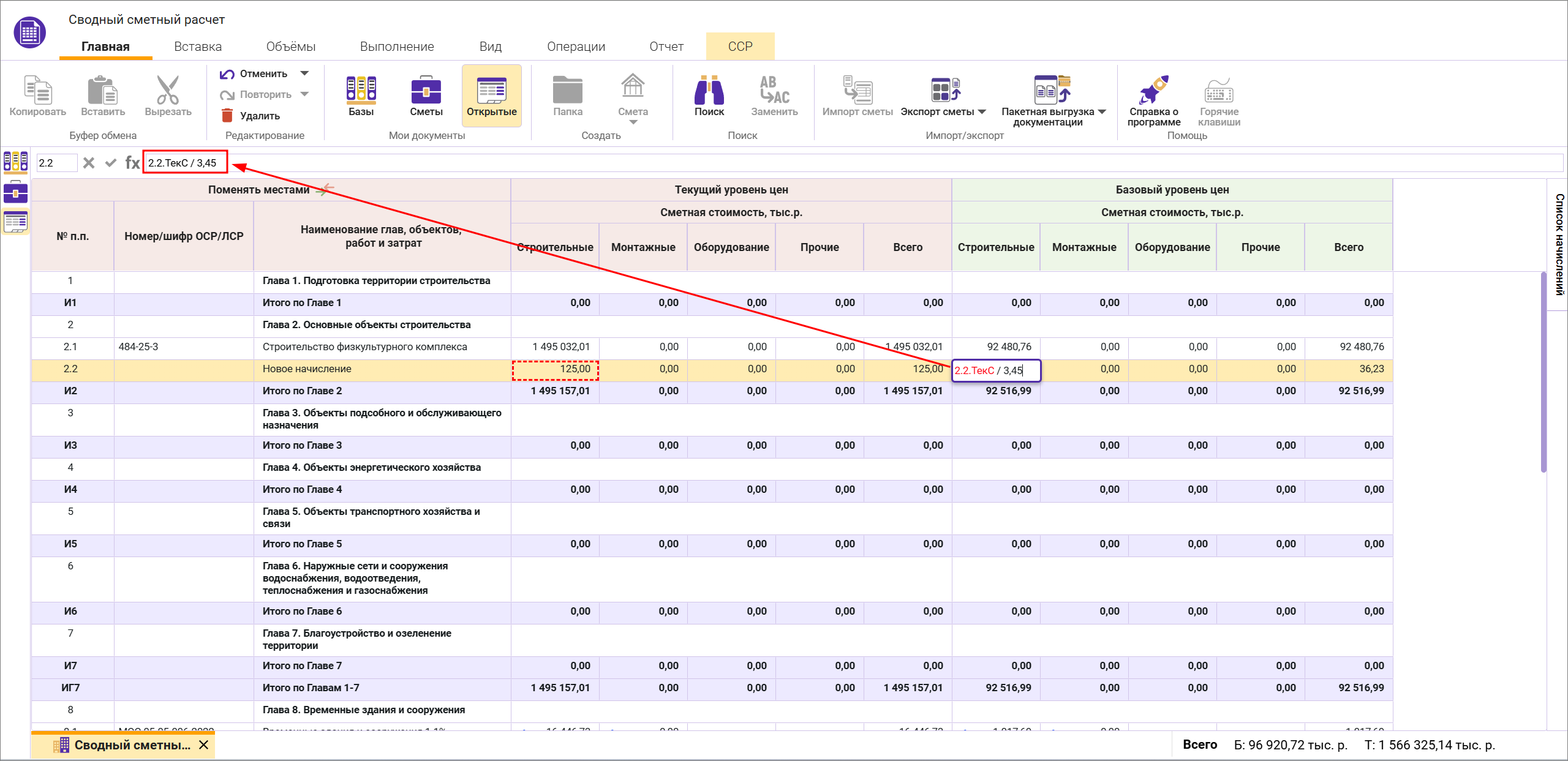Click the vertical scrollbar thumb
The image size is (1568, 761).
(x=1543, y=373)
